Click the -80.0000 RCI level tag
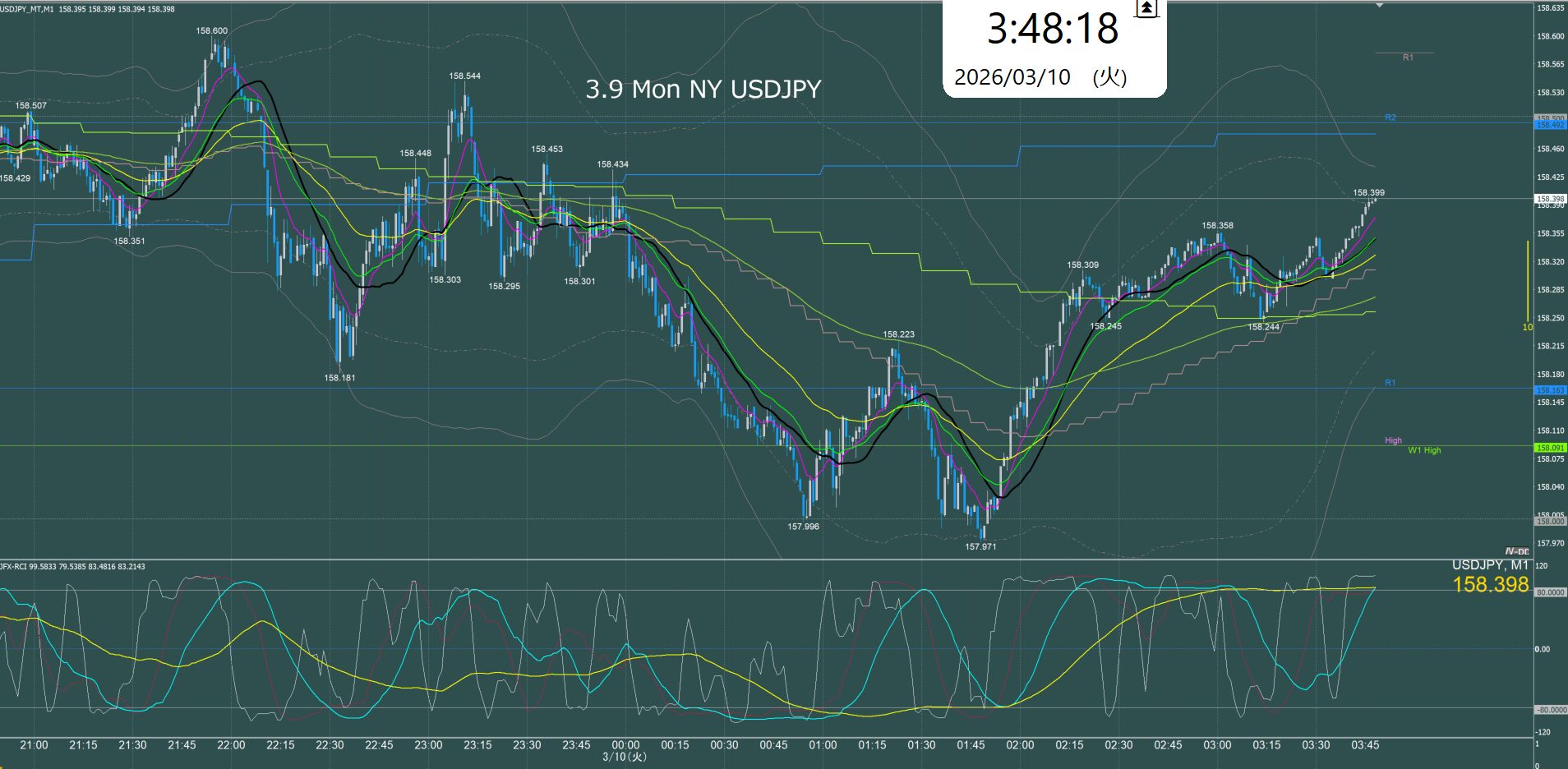The image size is (1568, 769). tap(1550, 710)
